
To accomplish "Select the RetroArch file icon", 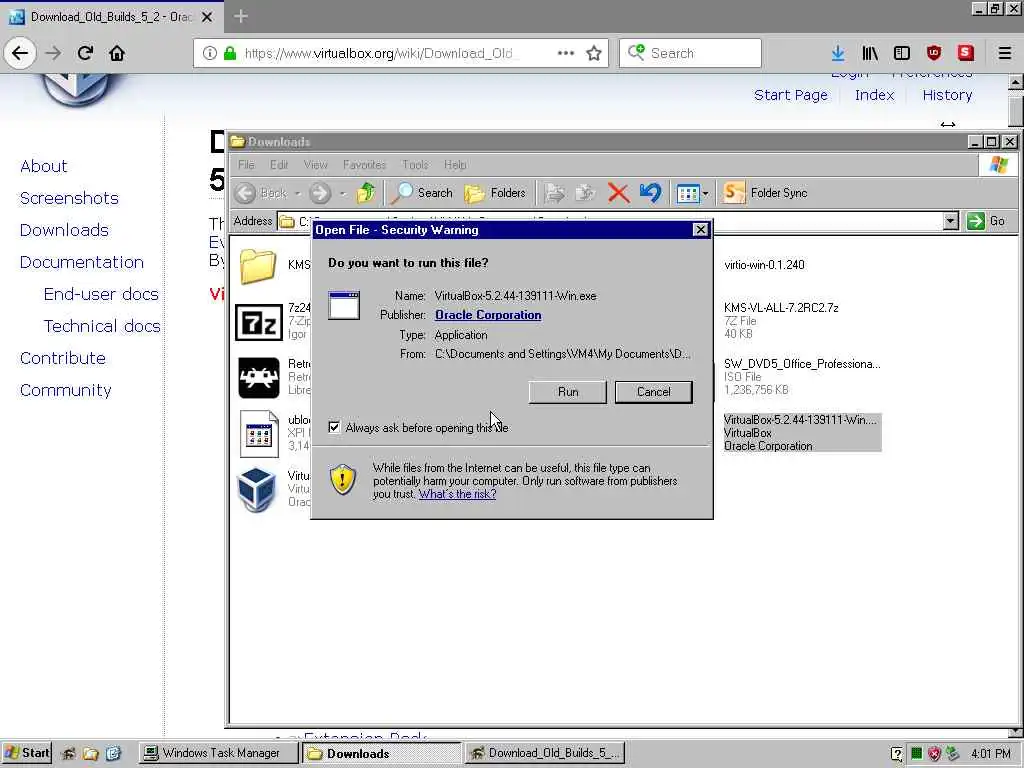I will 259,377.
